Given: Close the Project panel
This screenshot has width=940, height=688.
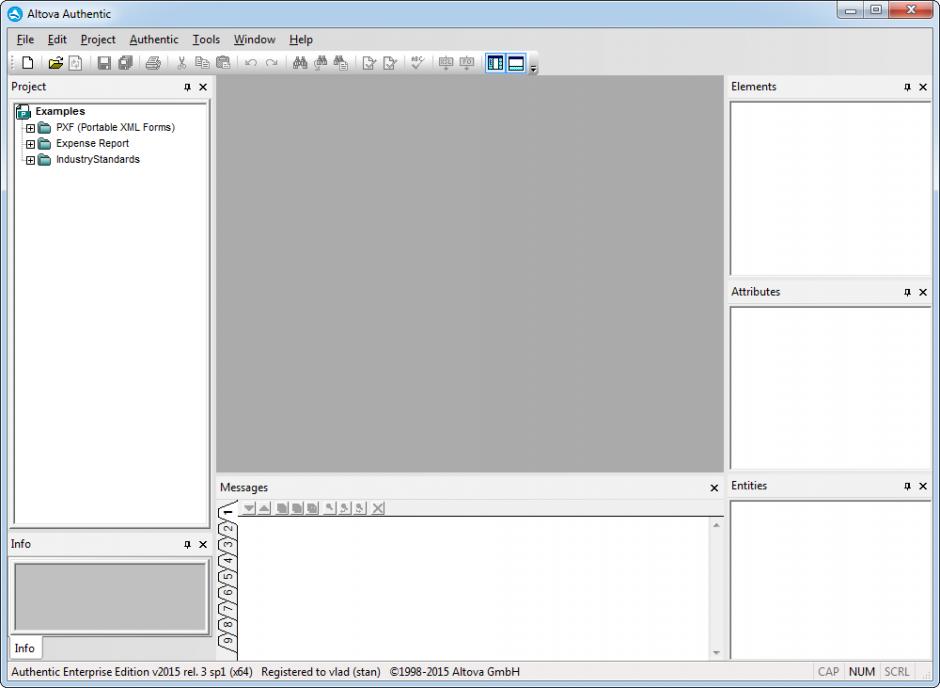Looking at the screenshot, I should click(x=203, y=87).
